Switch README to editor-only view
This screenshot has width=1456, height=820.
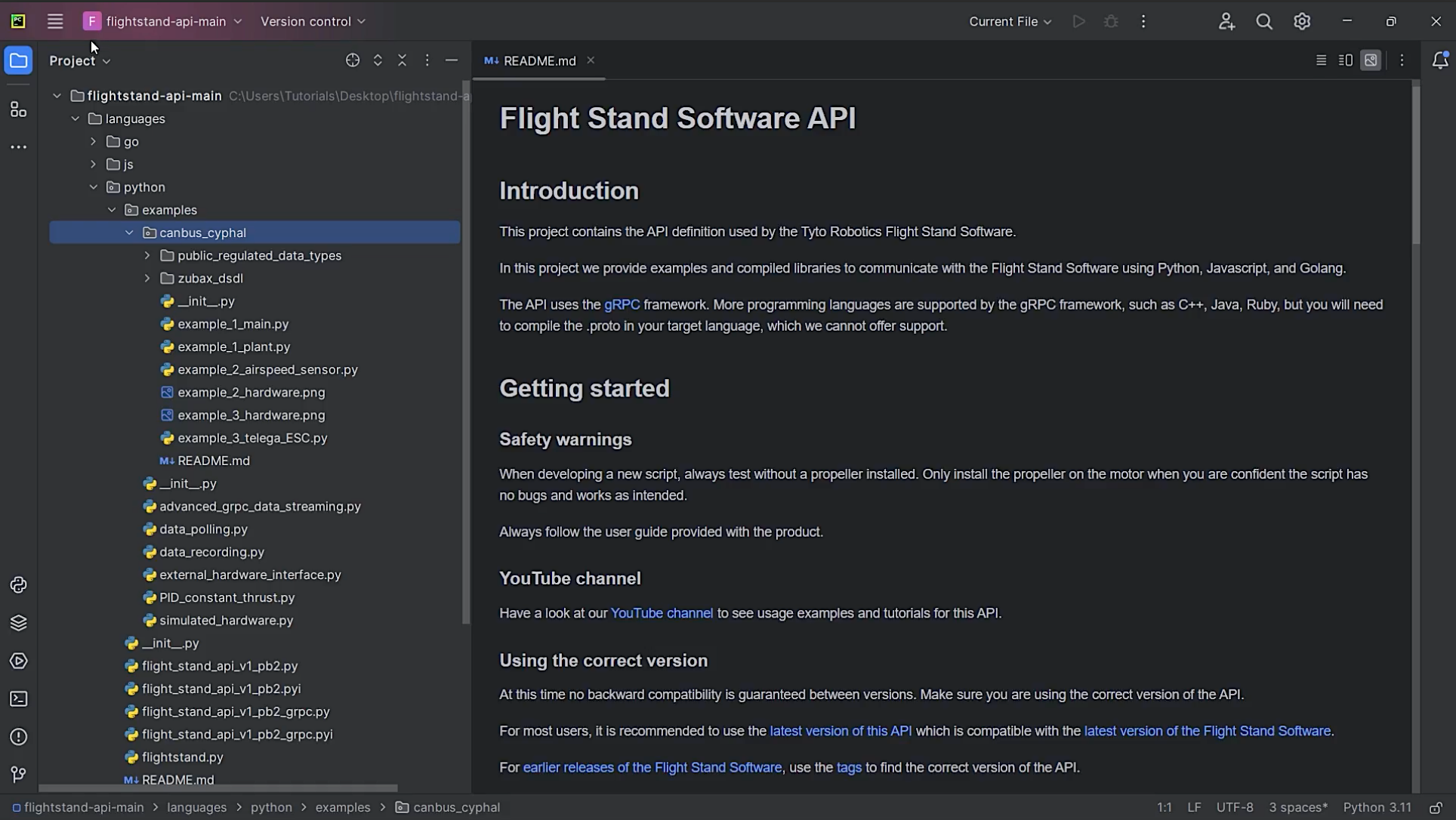[x=1321, y=60]
